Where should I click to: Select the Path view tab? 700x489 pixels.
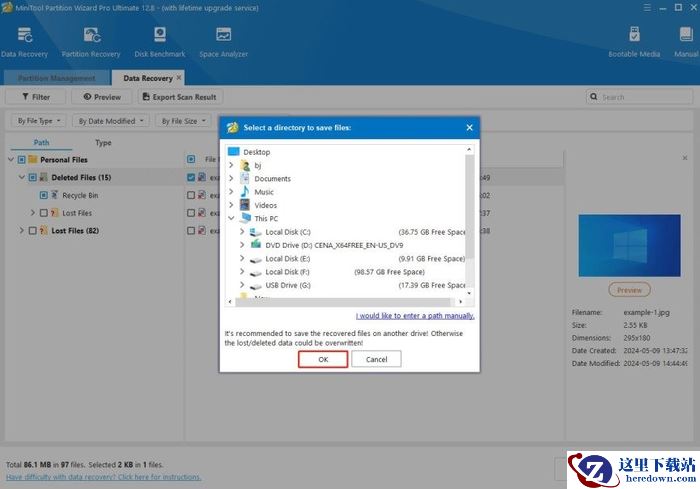coord(41,143)
